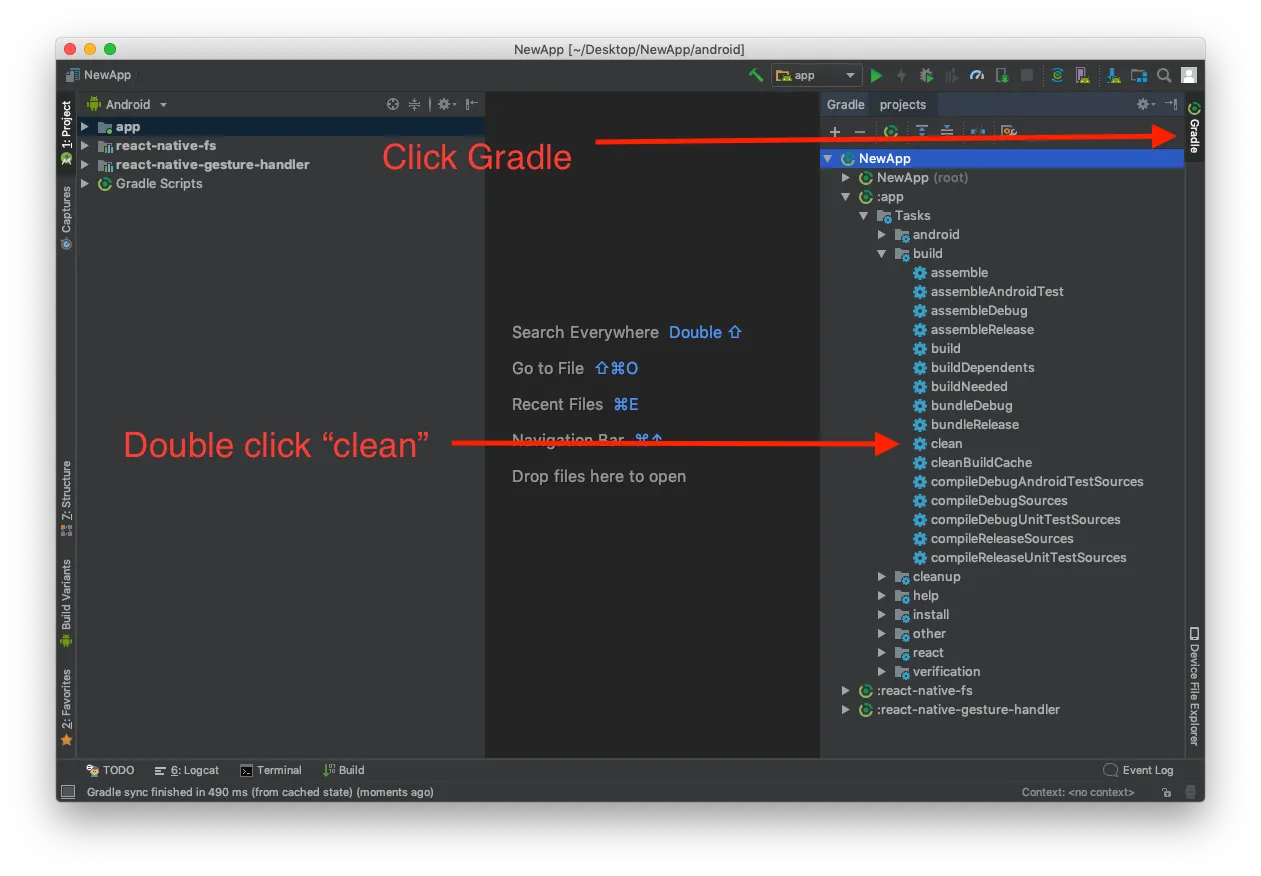Image resolution: width=1261 pixels, height=876 pixels.
Task: Click Apply Changes lightning bolt icon
Action: (x=902, y=75)
